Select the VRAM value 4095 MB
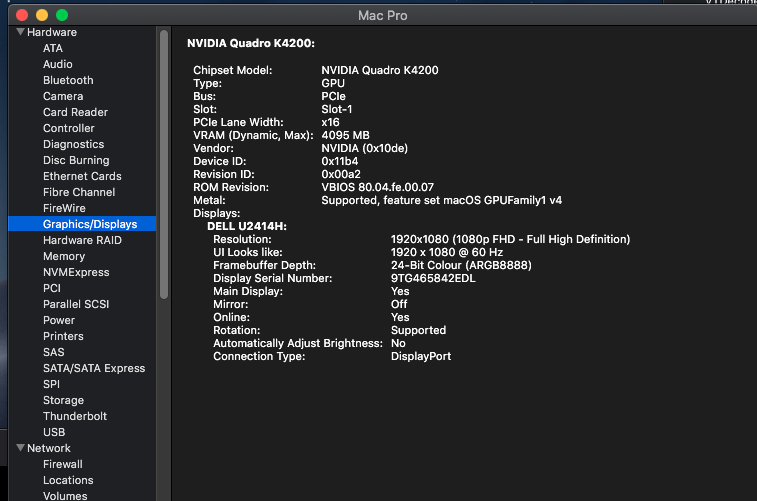 coord(345,135)
